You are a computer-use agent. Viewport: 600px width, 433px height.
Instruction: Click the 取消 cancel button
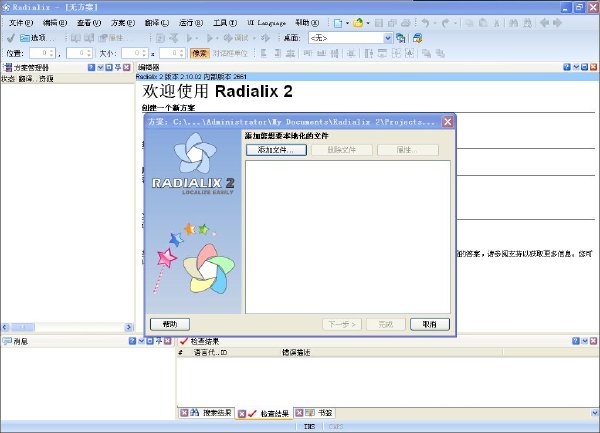pyautogui.click(x=429, y=324)
